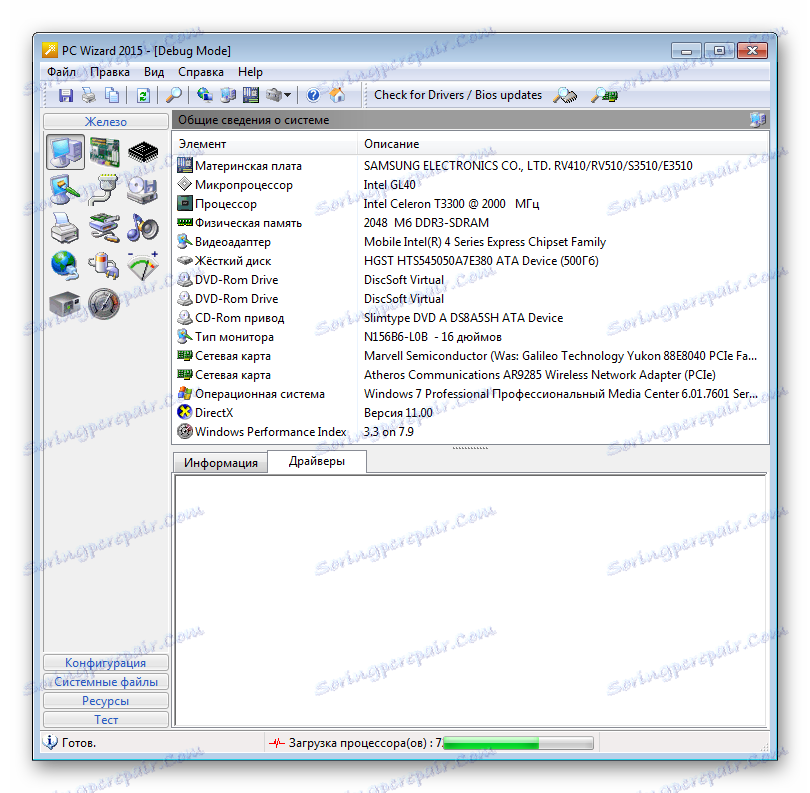Click the blue question mark Help icon
Image resolution: width=810 pixels, height=793 pixels.
[313, 95]
